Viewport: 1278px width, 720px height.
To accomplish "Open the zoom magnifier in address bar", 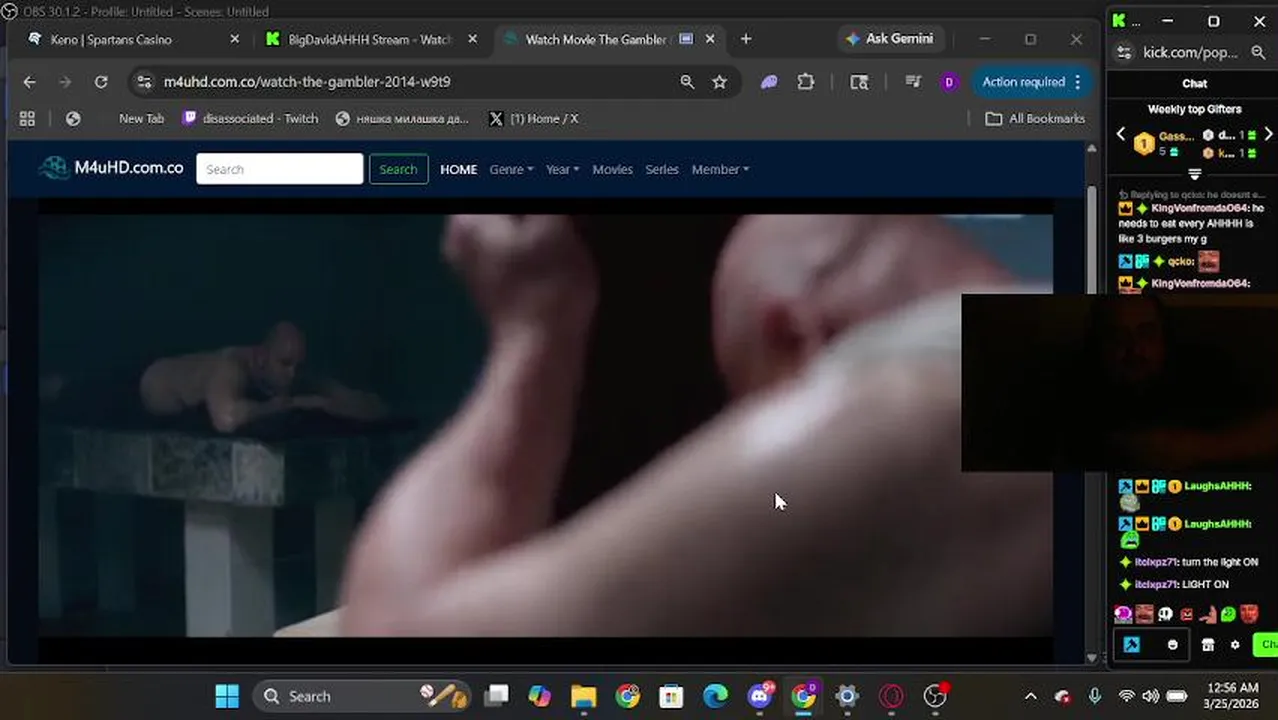I will (687, 82).
